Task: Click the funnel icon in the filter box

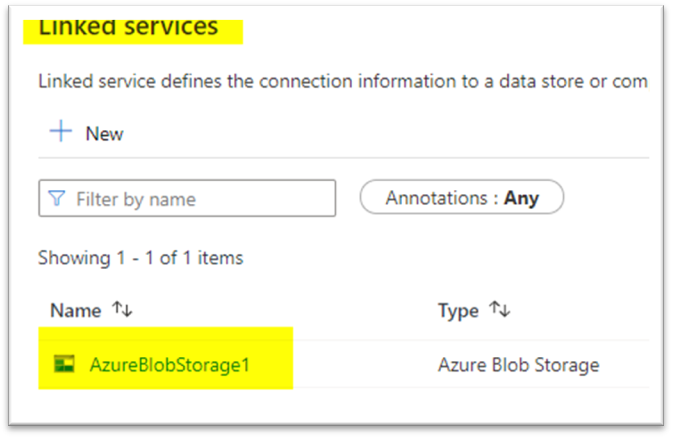Action: [x=56, y=198]
